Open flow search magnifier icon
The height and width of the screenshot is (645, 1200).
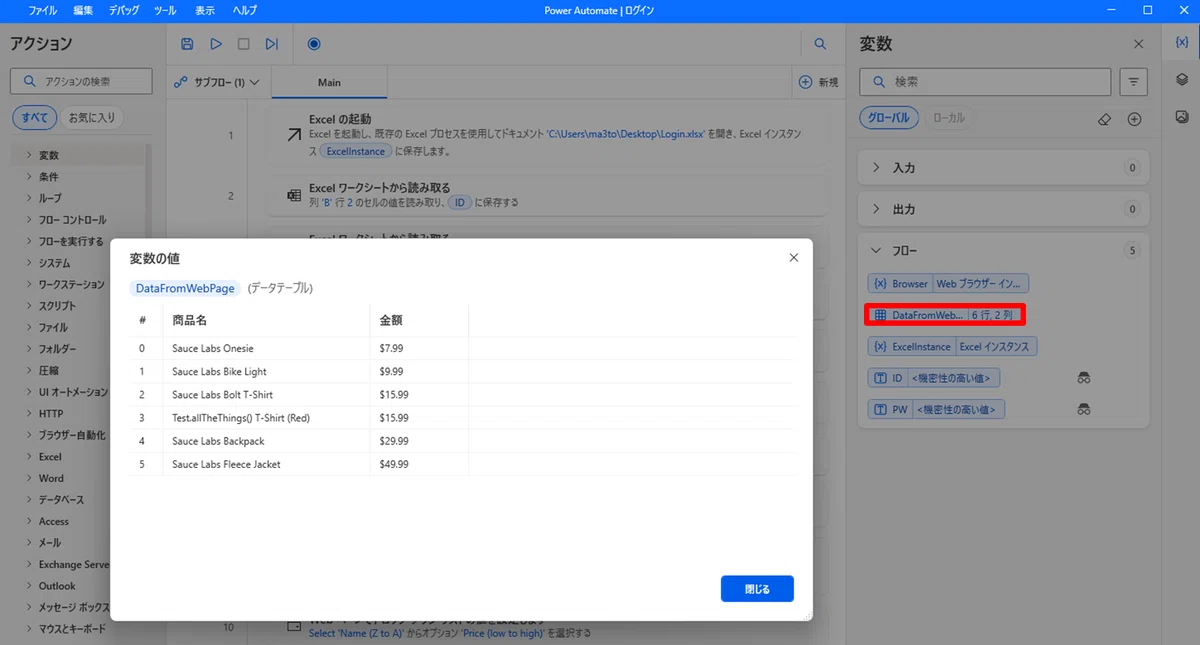[x=820, y=44]
